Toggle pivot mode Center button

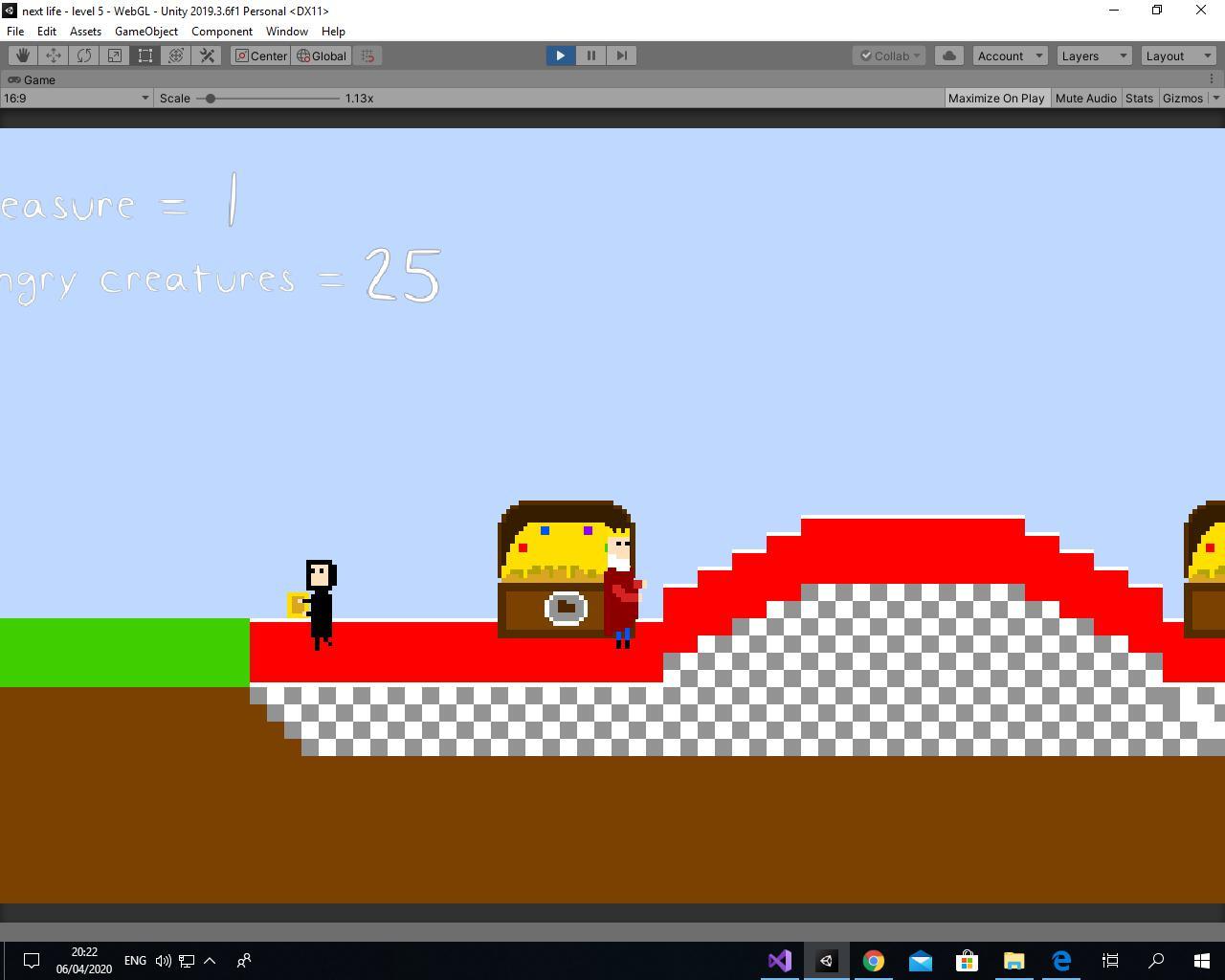[261, 56]
